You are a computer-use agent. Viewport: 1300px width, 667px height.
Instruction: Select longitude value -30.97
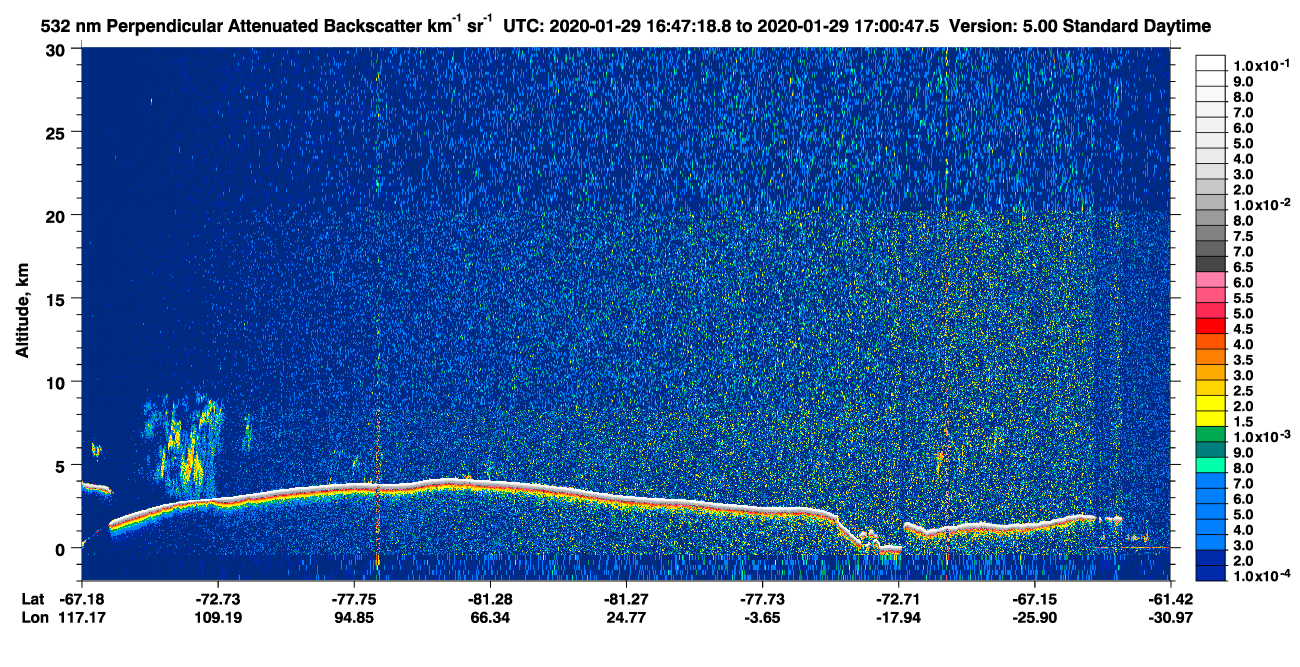1171,618
